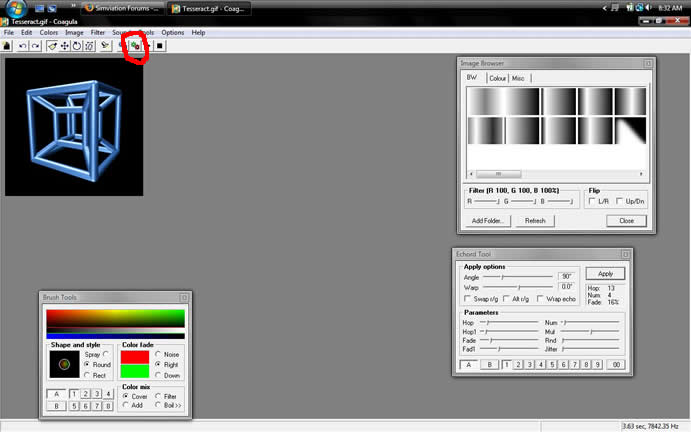Open the Options menu
Image resolution: width=691 pixels, height=432 pixels.
tap(173, 33)
